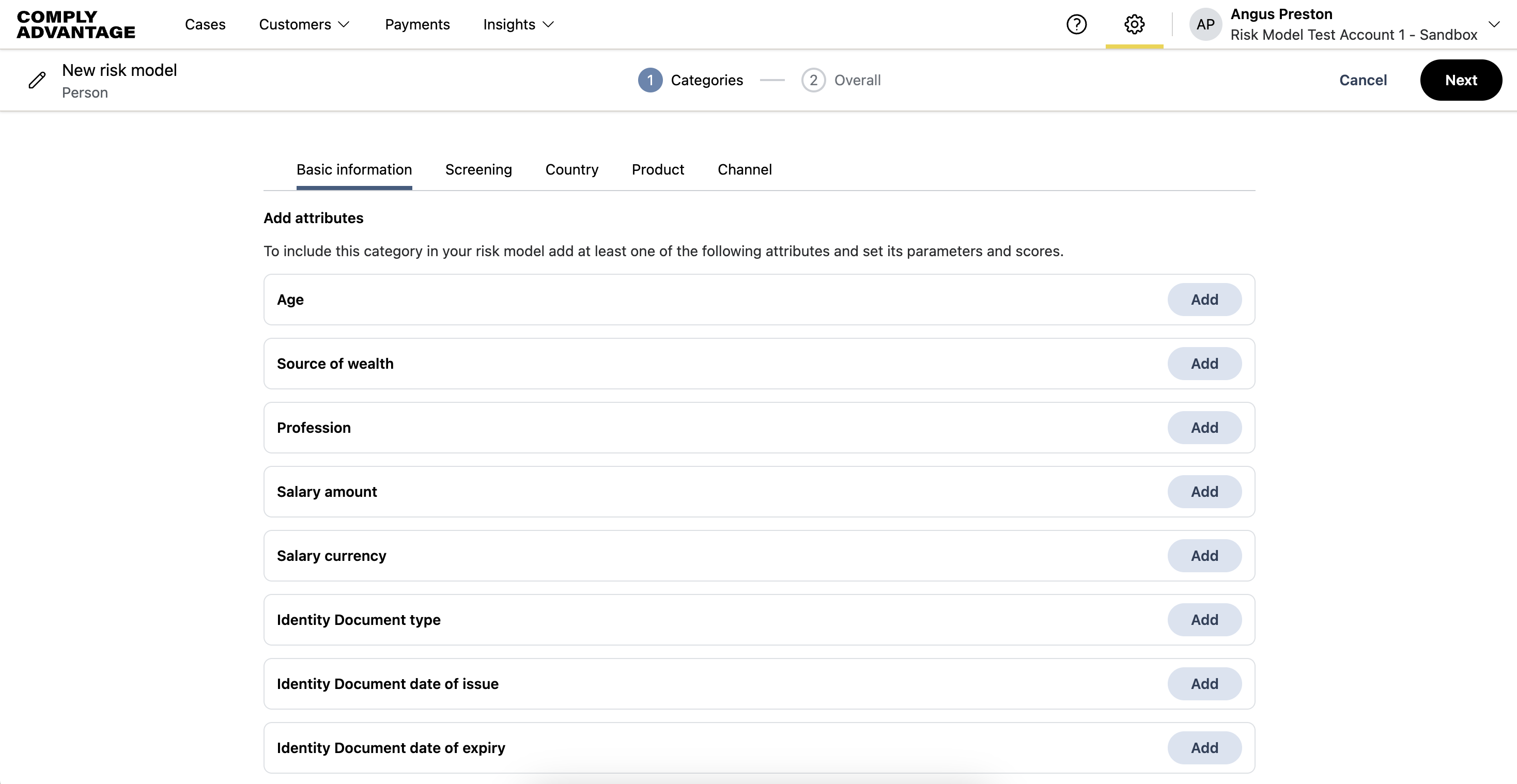Image resolution: width=1517 pixels, height=784 pixels.
Task: Cancel the new risk model
Action: point(1362,80)
